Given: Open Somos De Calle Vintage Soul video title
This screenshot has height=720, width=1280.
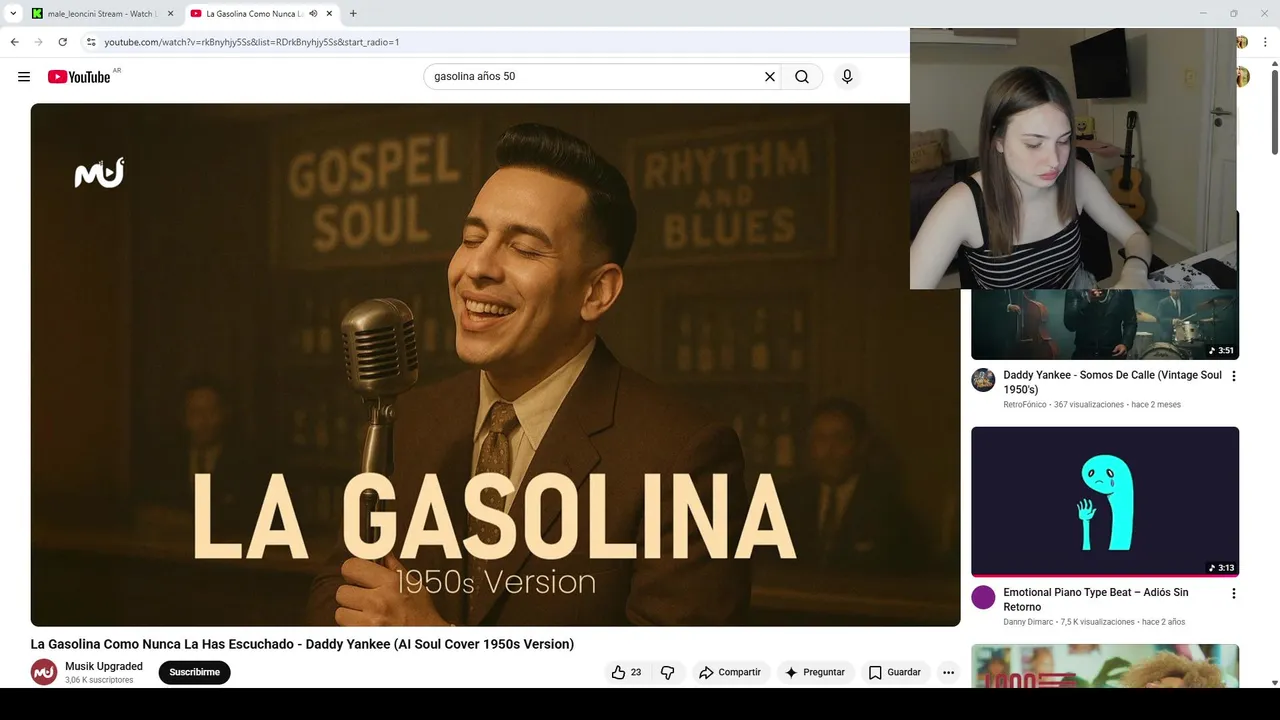Looking at the screenshot, I should [1112, 382].
